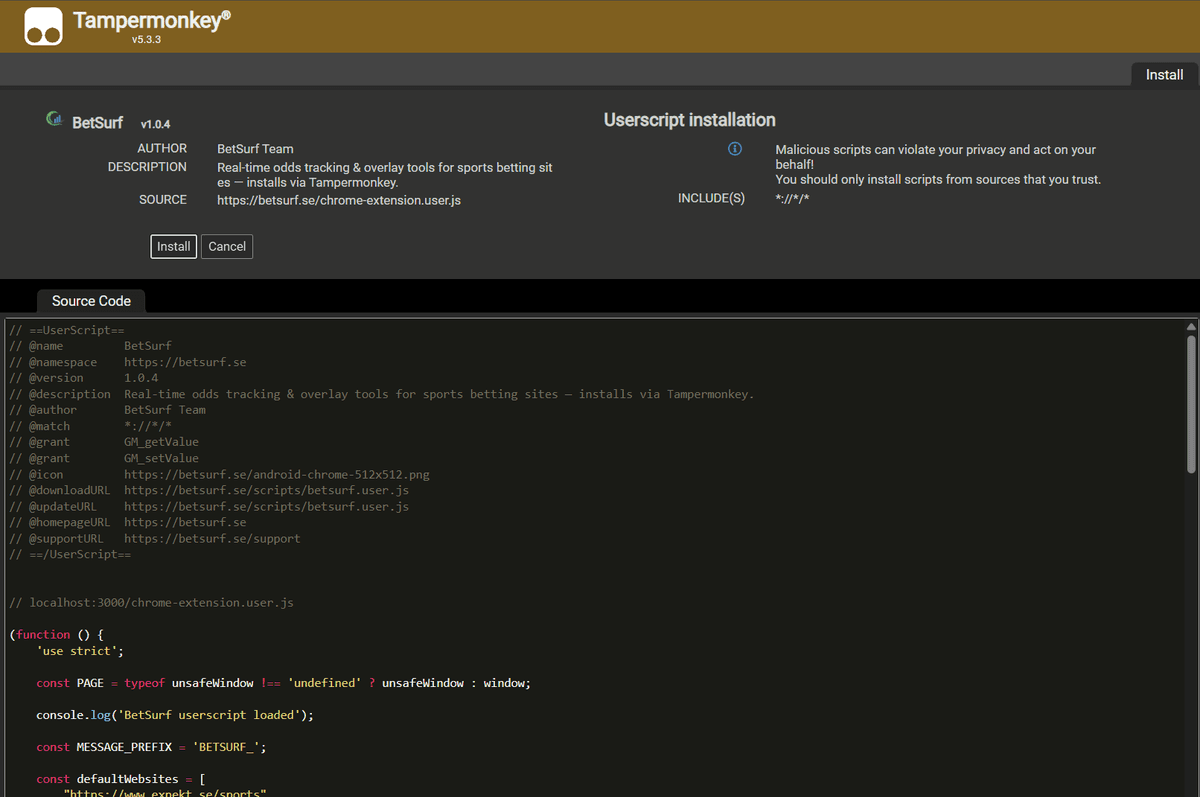Cancel the userscript installation

pos(227,246)
